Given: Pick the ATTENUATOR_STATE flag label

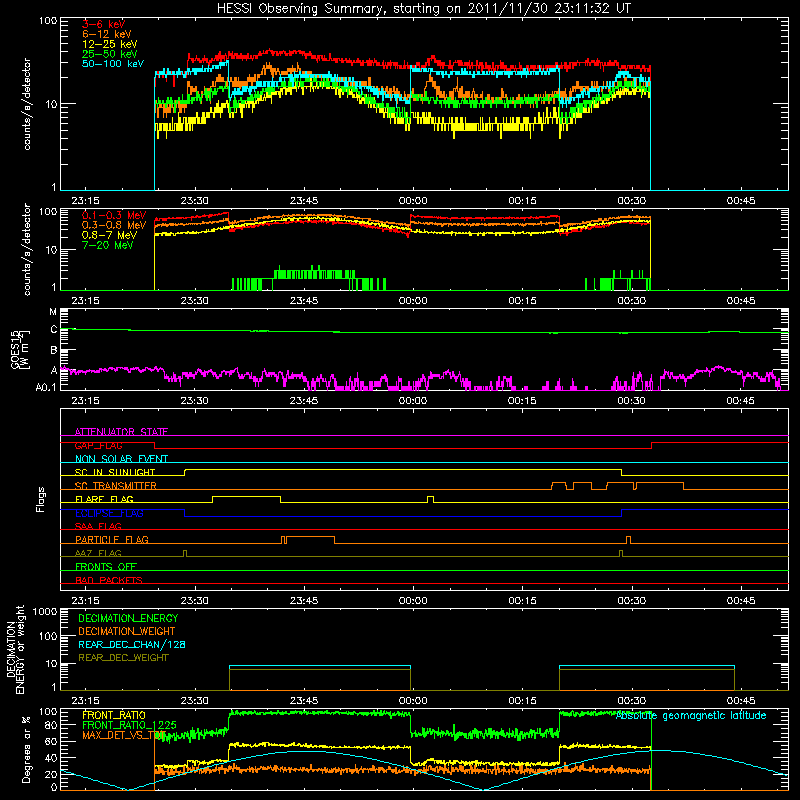Looking at the screenshot, I should pos(121,432).
